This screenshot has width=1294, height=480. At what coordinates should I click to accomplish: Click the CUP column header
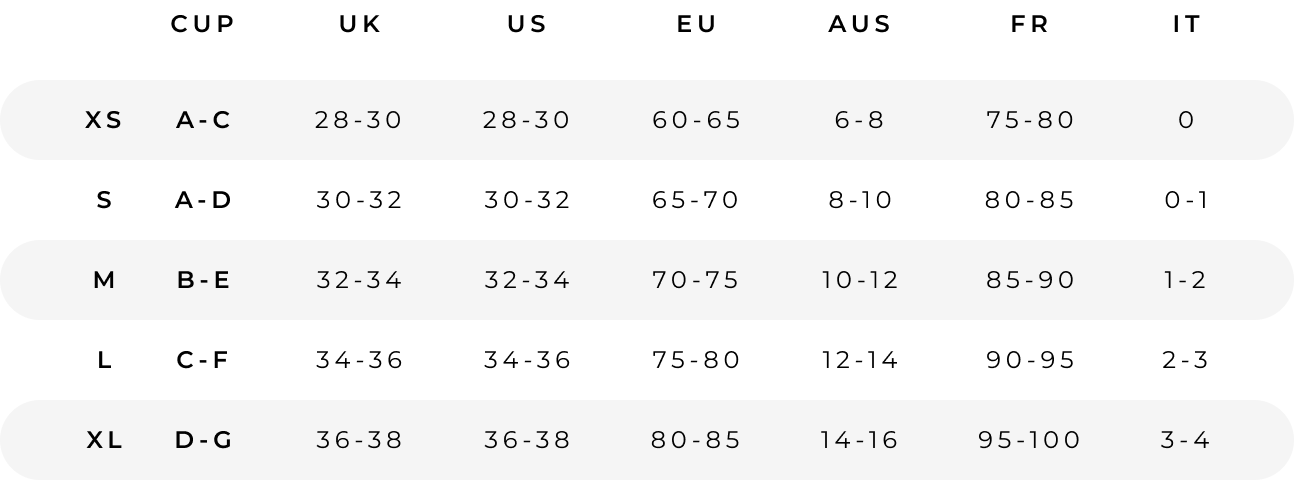click(203, 25)
